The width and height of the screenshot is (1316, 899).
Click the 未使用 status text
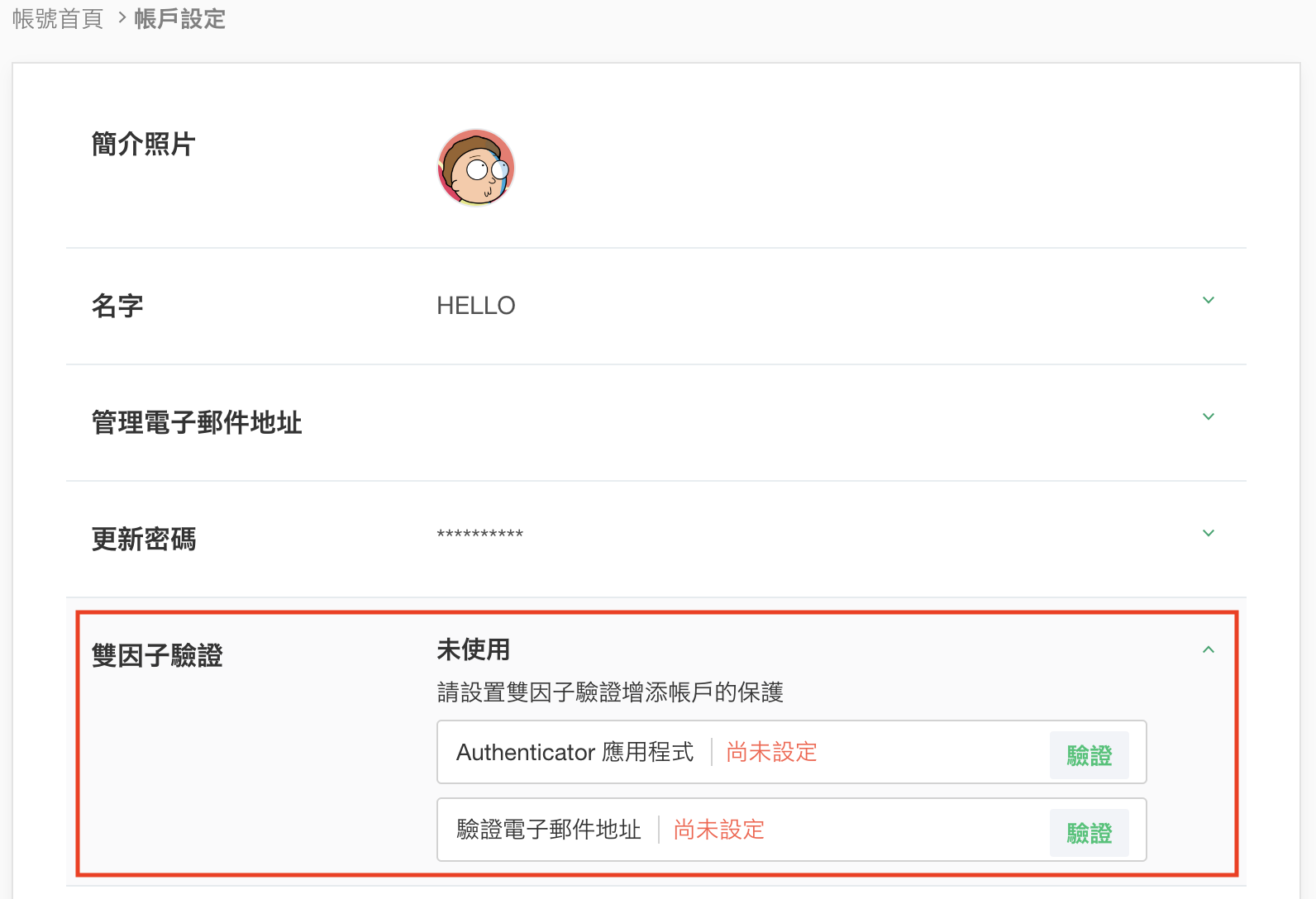(x=473, y=650)
